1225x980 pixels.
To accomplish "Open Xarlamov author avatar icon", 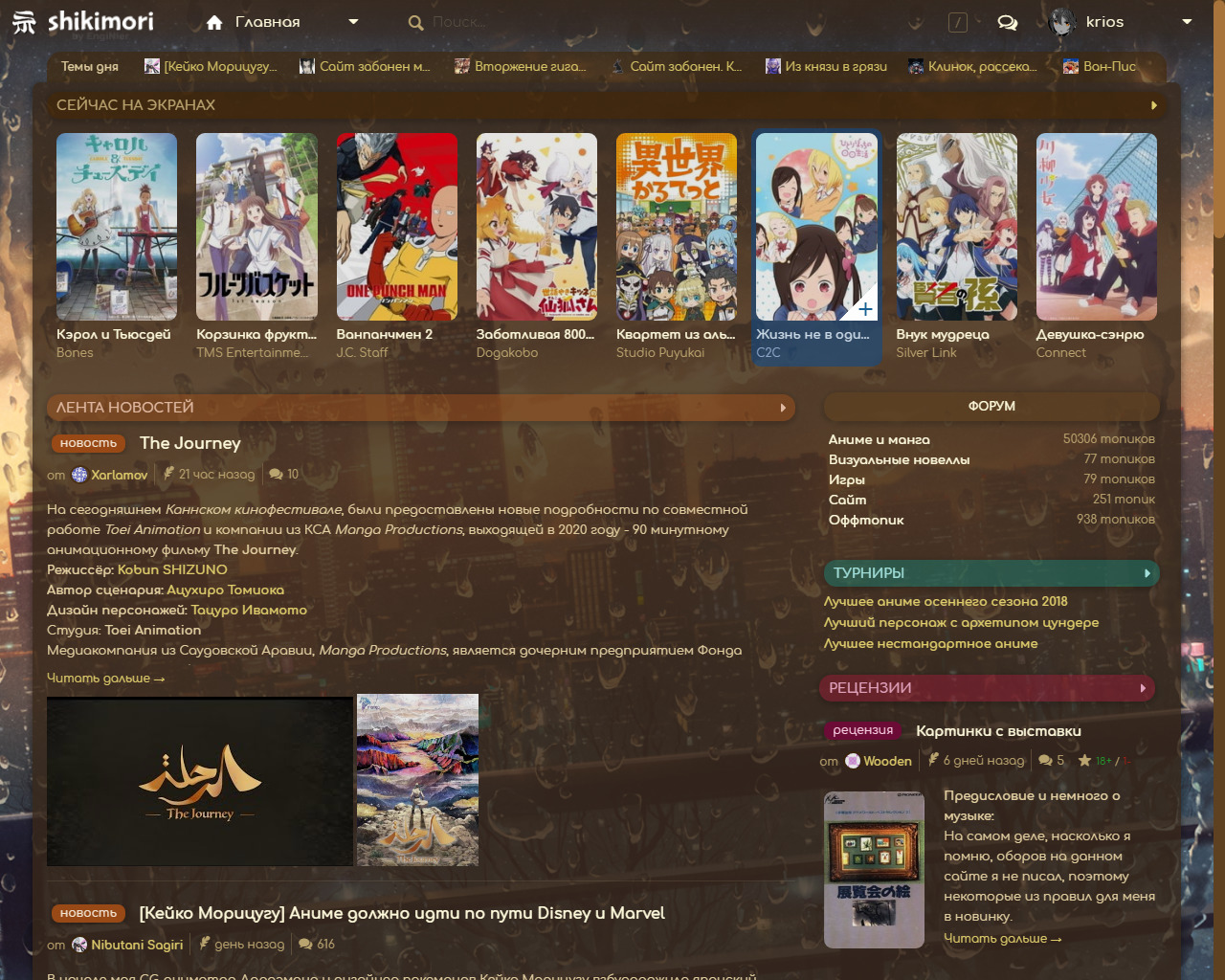I will [79, 475].
